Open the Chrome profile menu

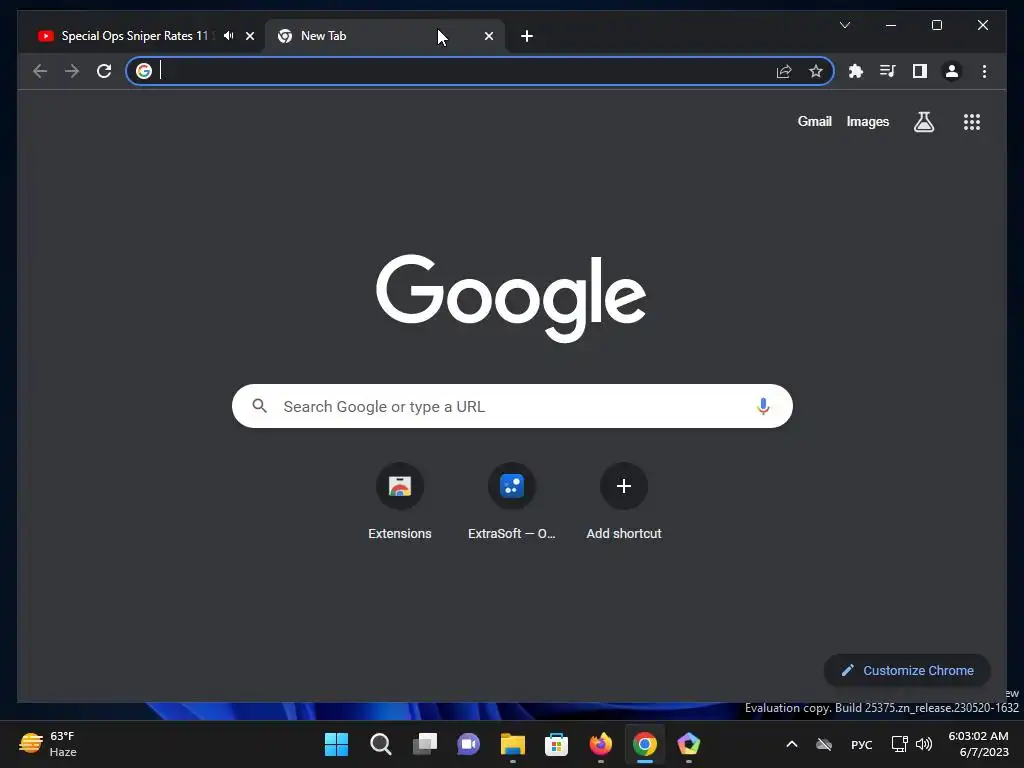pos(952,71)
